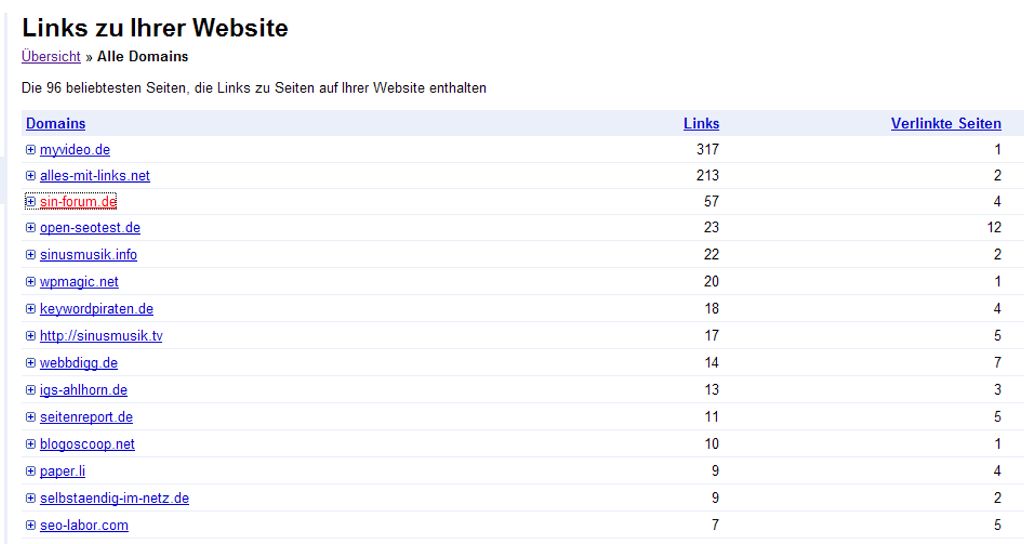
Task: Expand the alles-mit-links.net row
Action: point(31,176)
